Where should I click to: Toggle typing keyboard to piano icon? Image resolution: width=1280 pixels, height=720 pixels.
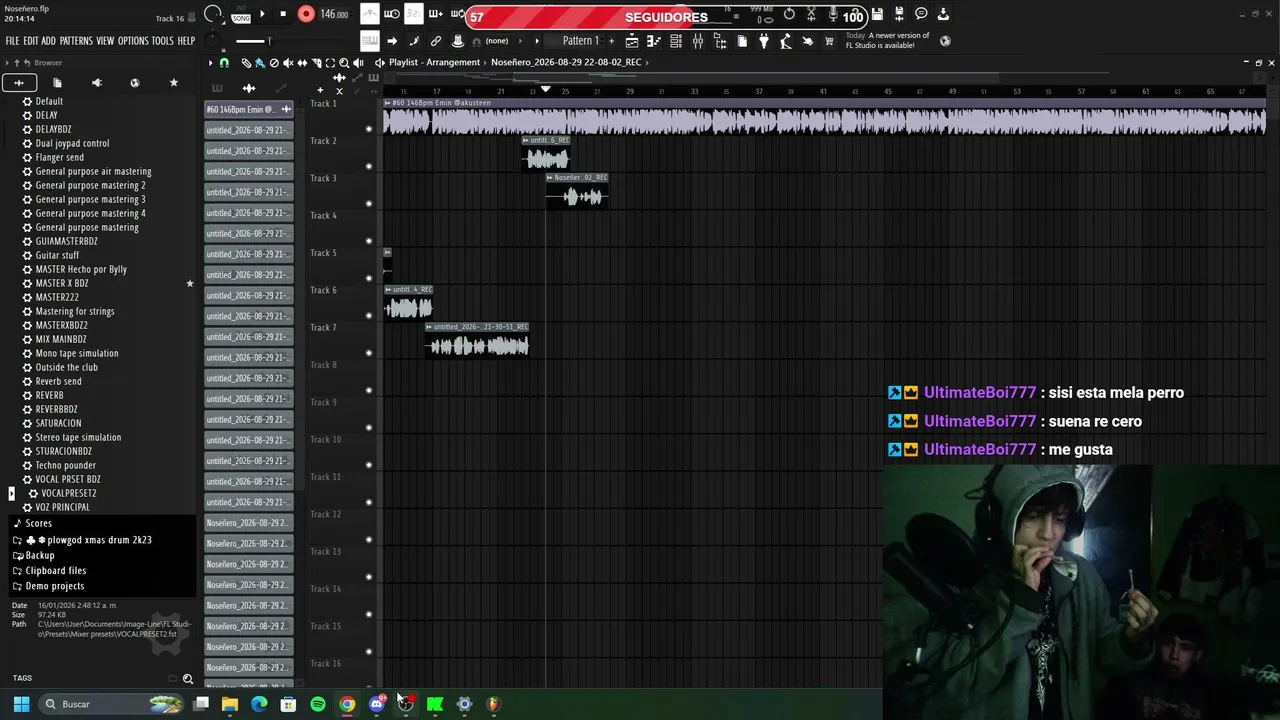point(370,41)
